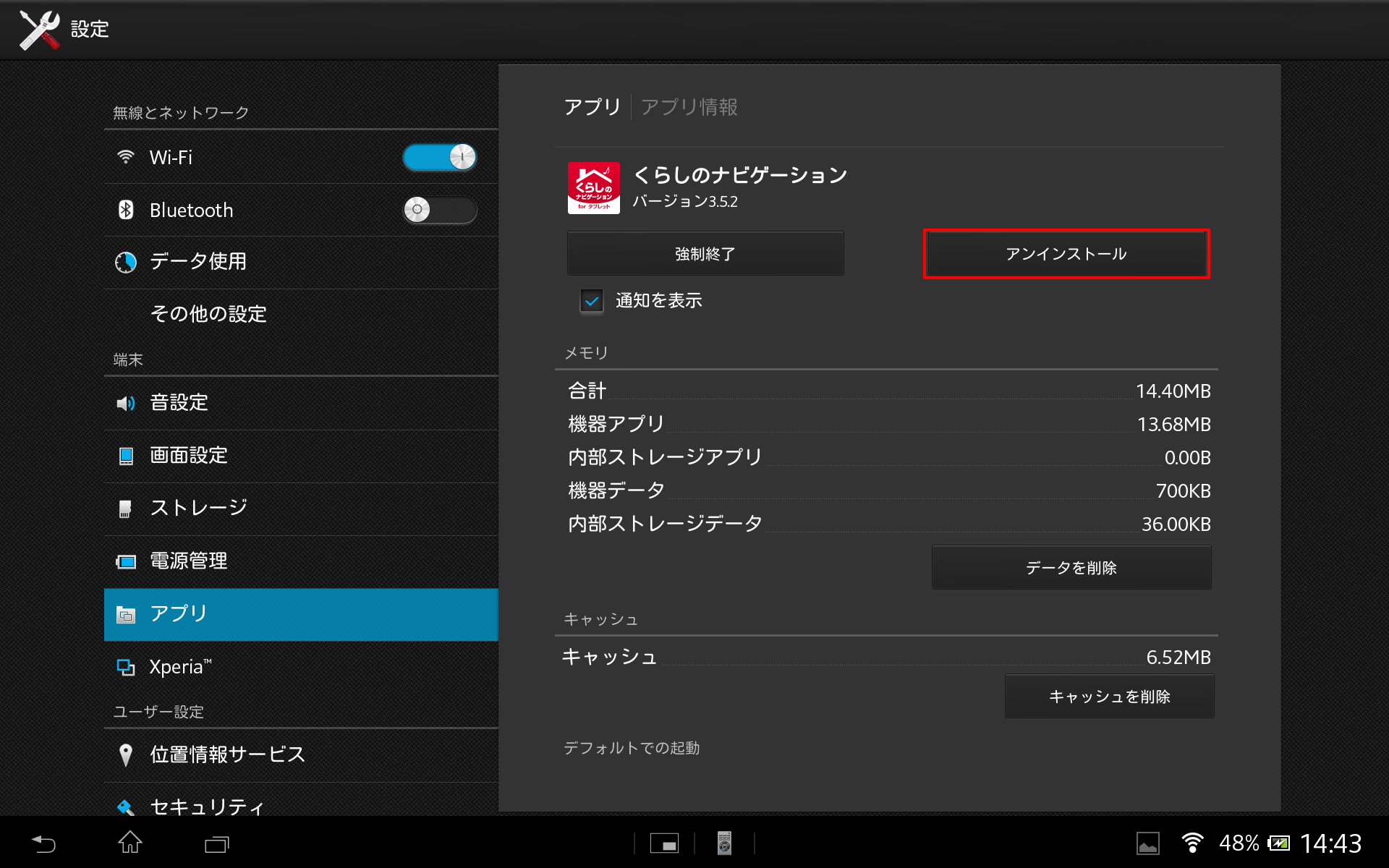Tap the Recent apps icon

(216, 843)
